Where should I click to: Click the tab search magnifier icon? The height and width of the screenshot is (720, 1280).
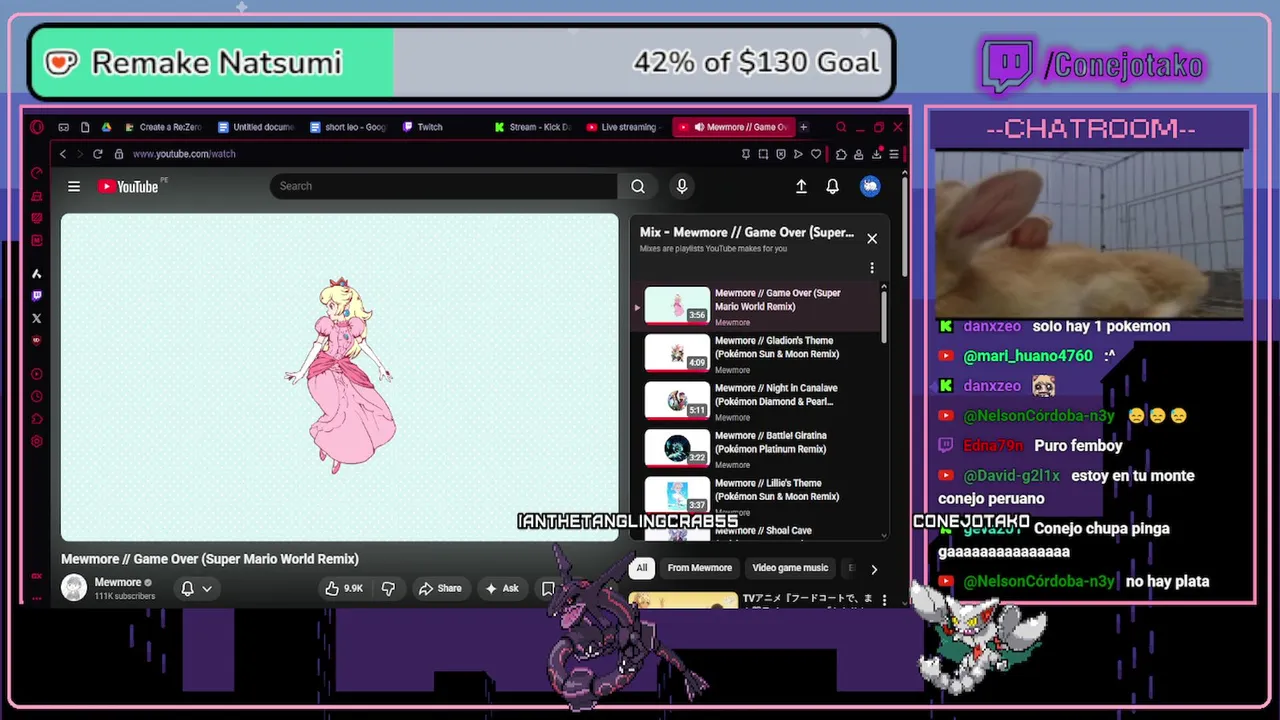click(x=841, y=127)
